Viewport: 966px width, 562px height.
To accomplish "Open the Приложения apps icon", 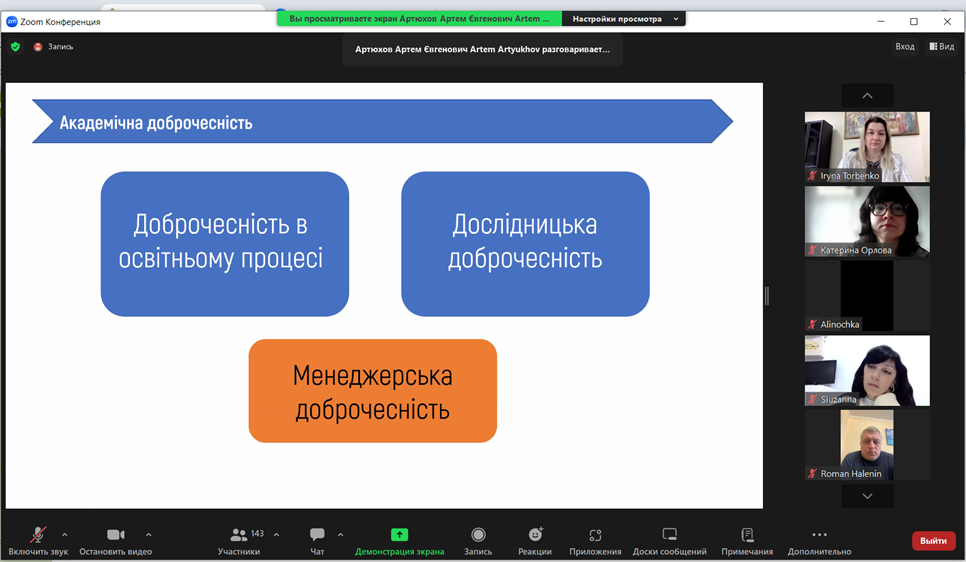I will pyautogui.click(x=595, y=535).
